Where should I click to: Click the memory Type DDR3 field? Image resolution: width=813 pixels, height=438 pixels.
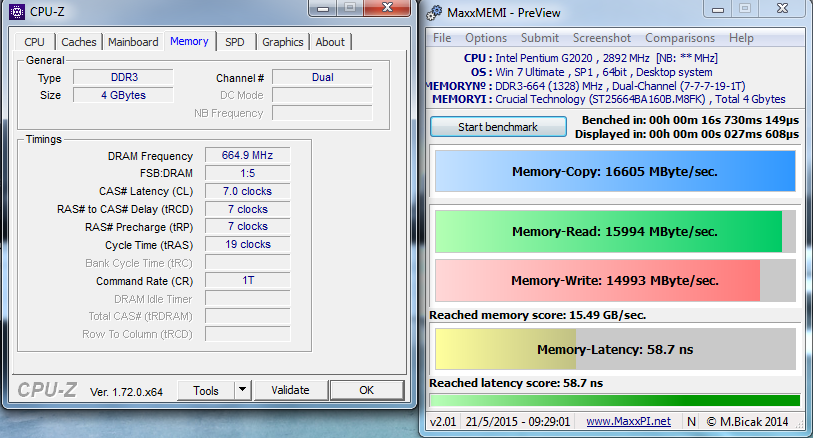pyautogui.click(x=123, y=77)
